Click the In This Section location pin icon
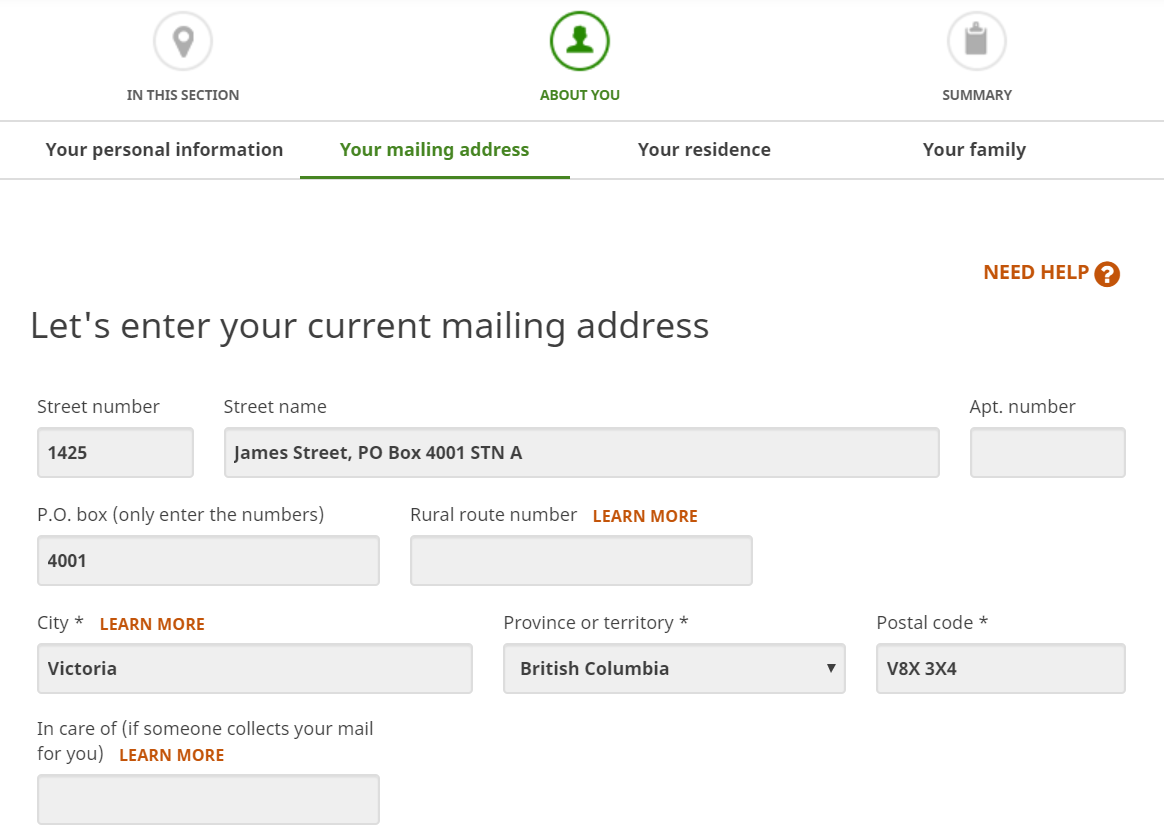Screen dimensions: 1164x830 (183, 42)
